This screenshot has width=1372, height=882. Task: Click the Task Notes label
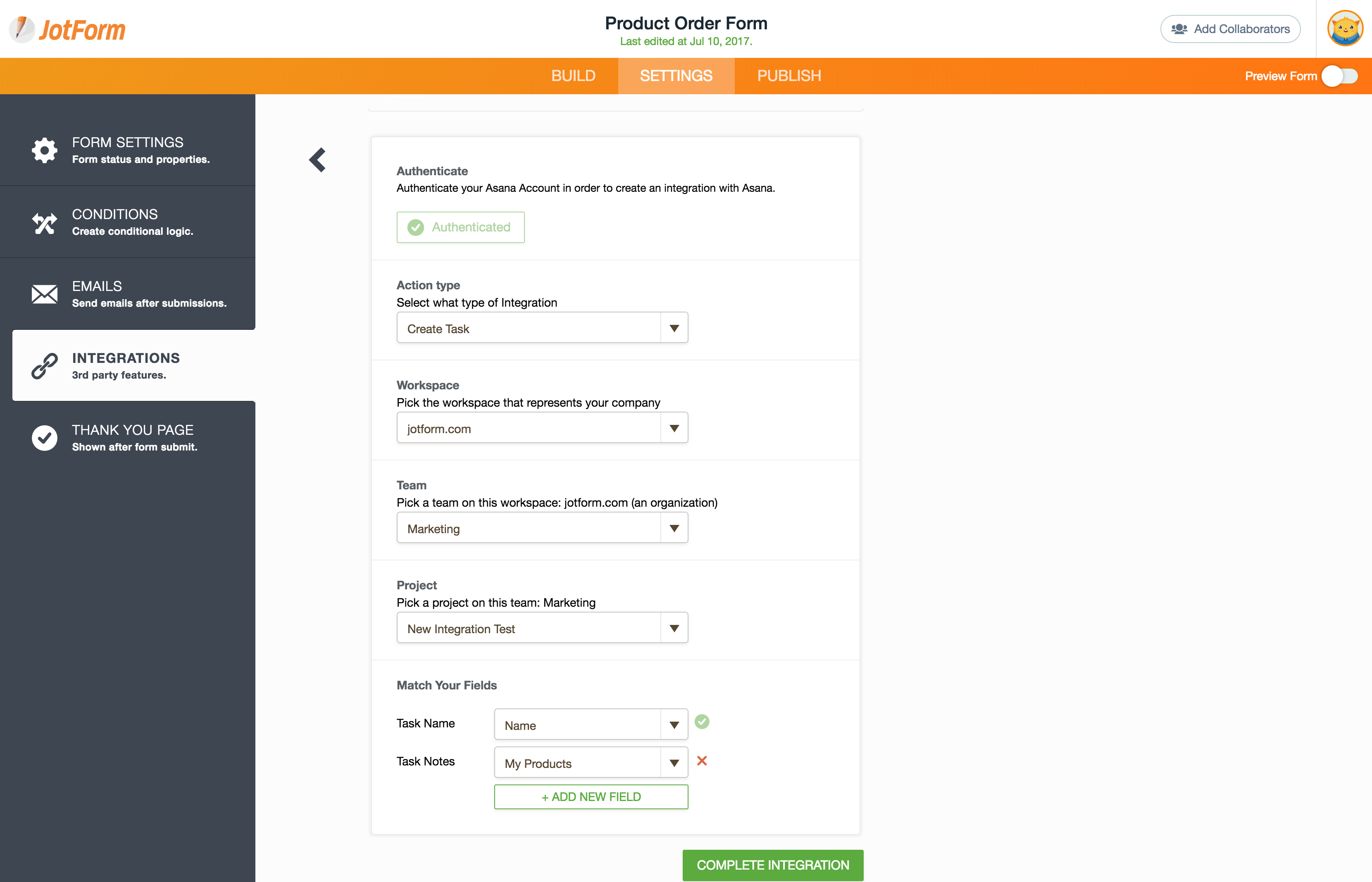click(426, 761)
